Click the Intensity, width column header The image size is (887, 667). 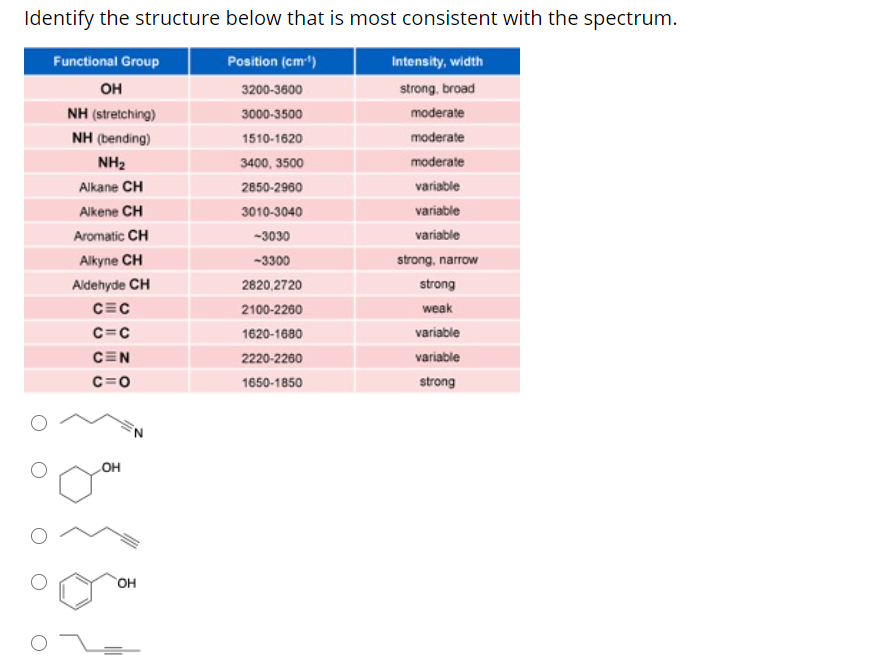click(436, 62)
